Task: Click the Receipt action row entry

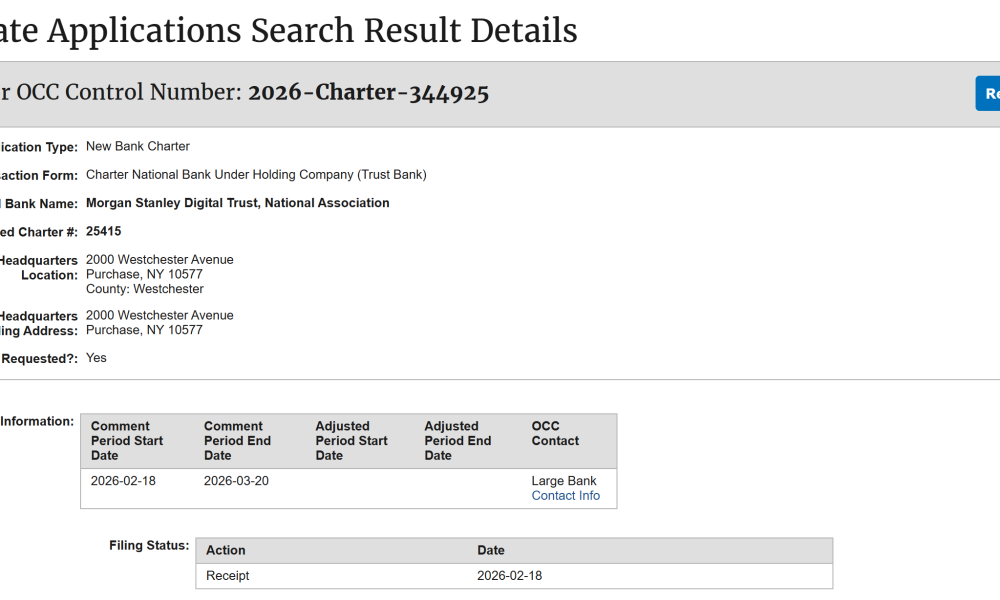Action: pos(228,576)
